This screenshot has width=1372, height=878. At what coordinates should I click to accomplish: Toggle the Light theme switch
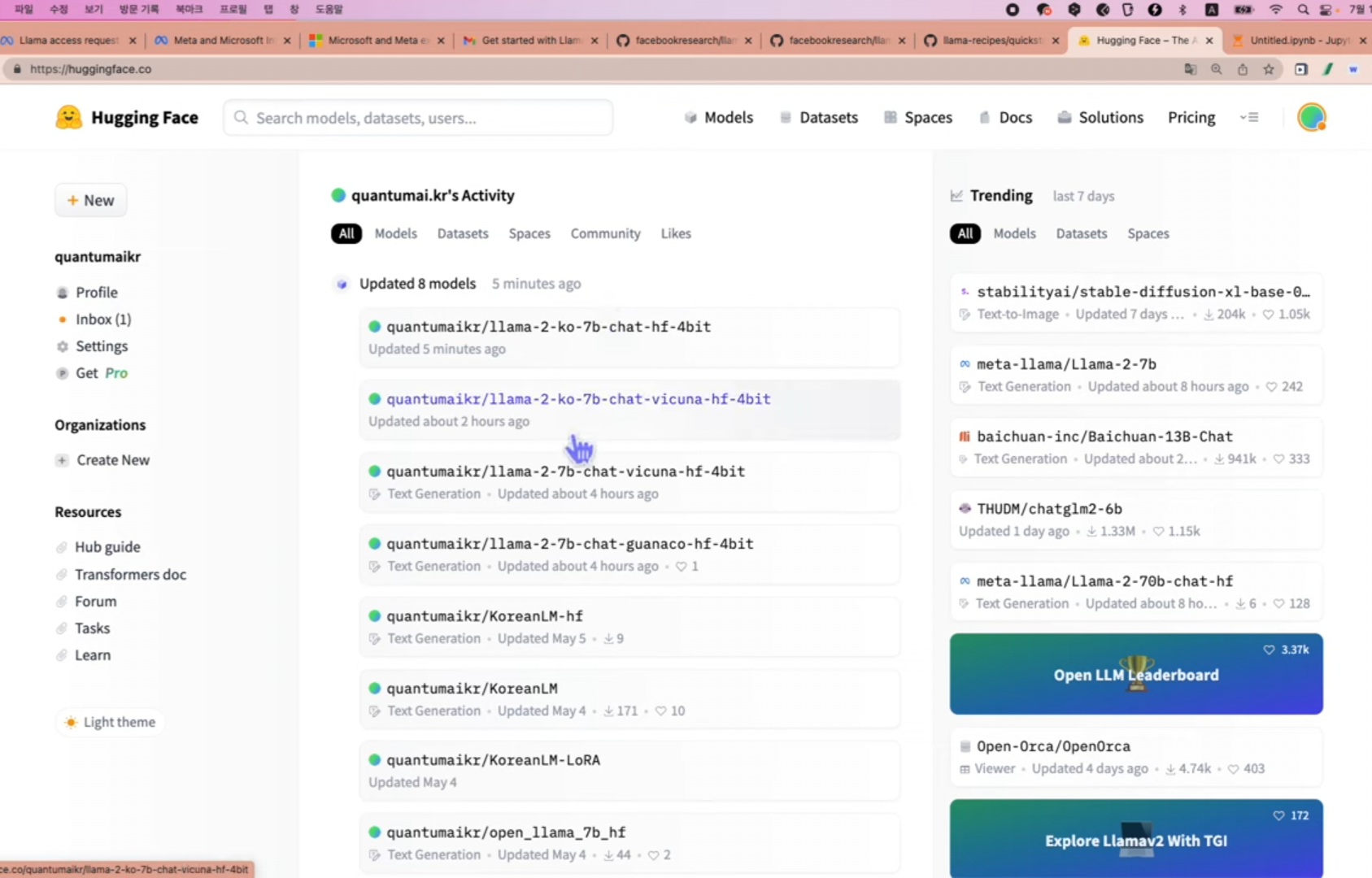click(x=110, y=722)
